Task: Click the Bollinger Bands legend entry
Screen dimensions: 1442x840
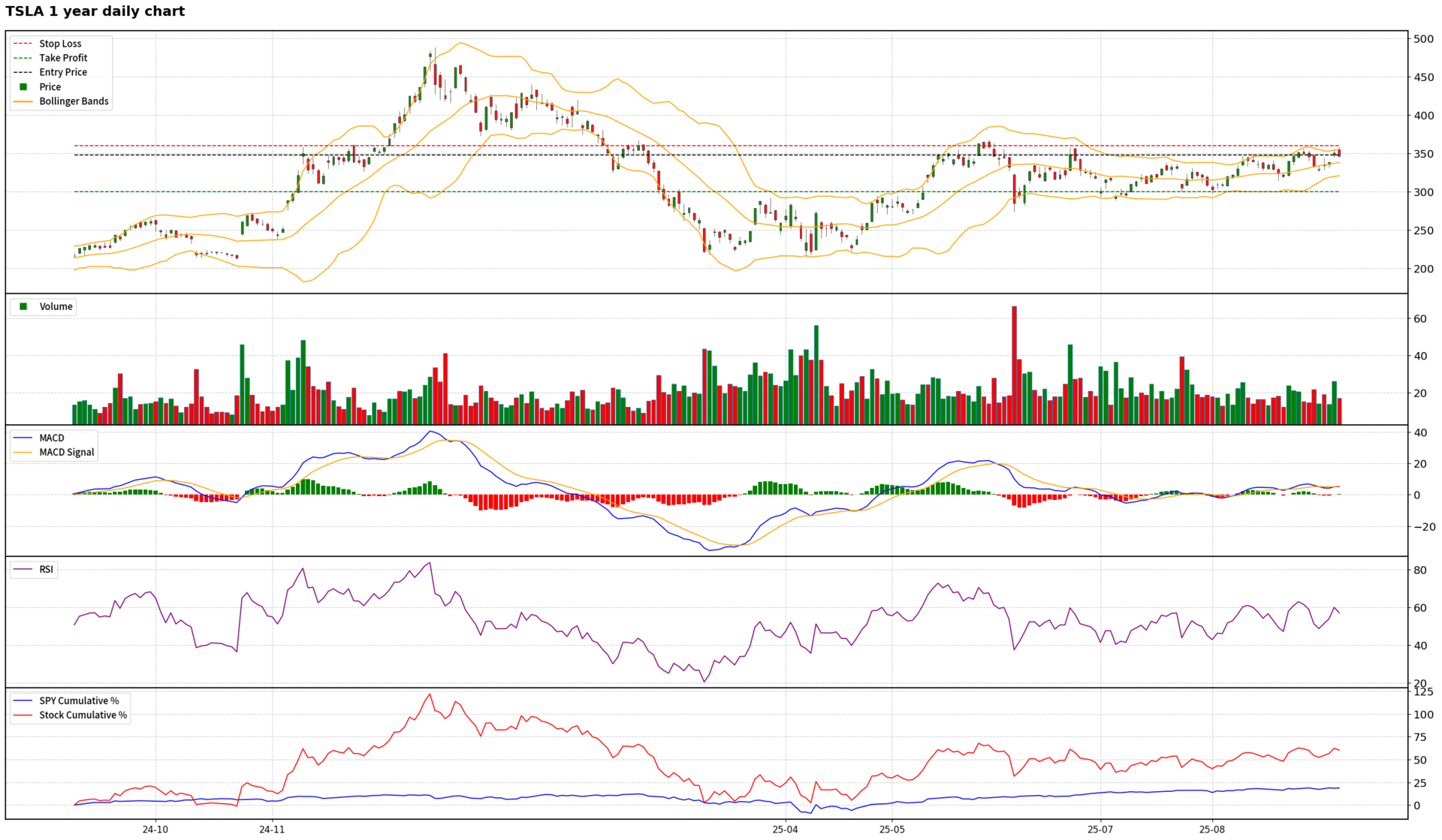Action: pos(74,101)
